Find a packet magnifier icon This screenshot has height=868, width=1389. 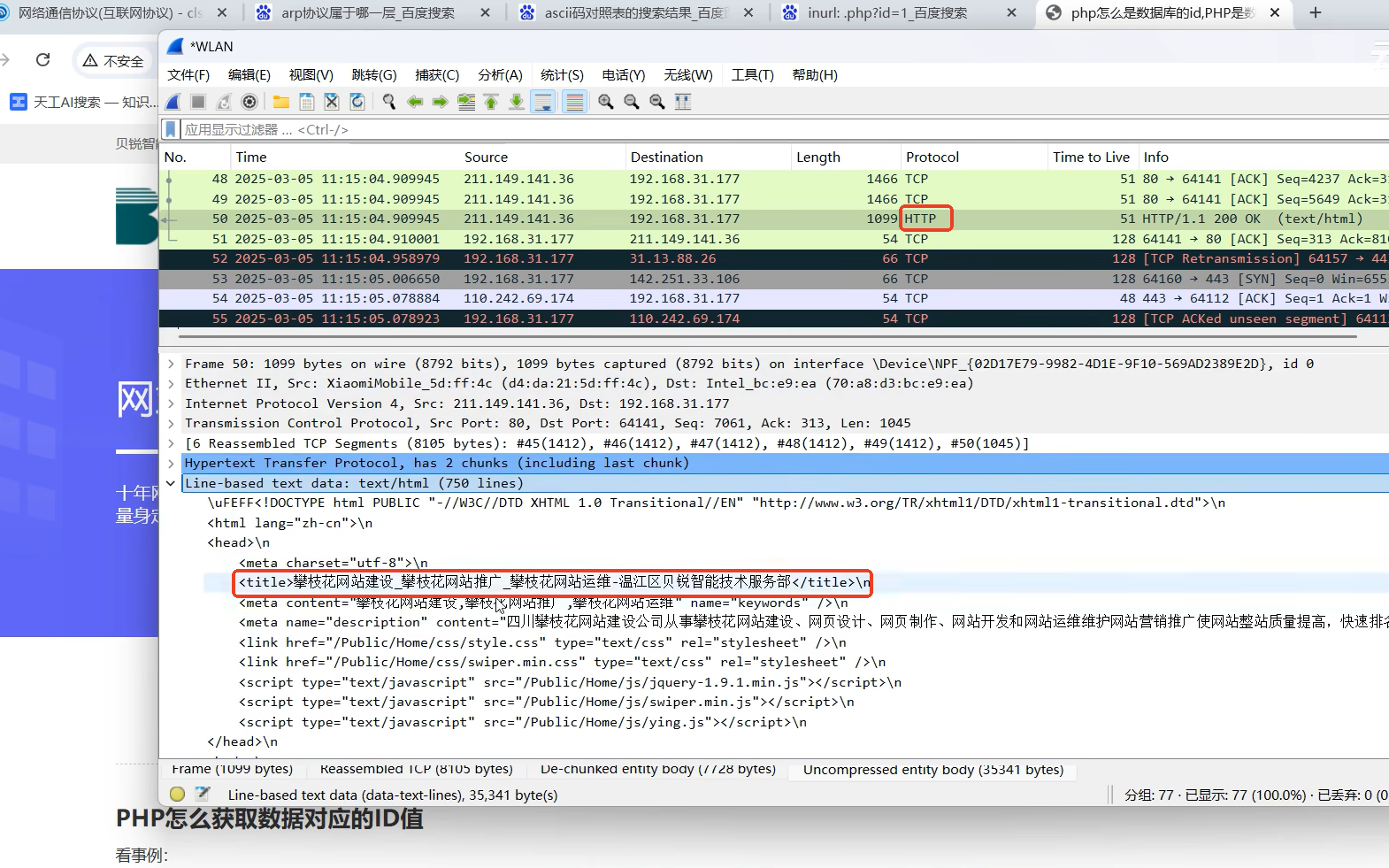pos(389,102)
